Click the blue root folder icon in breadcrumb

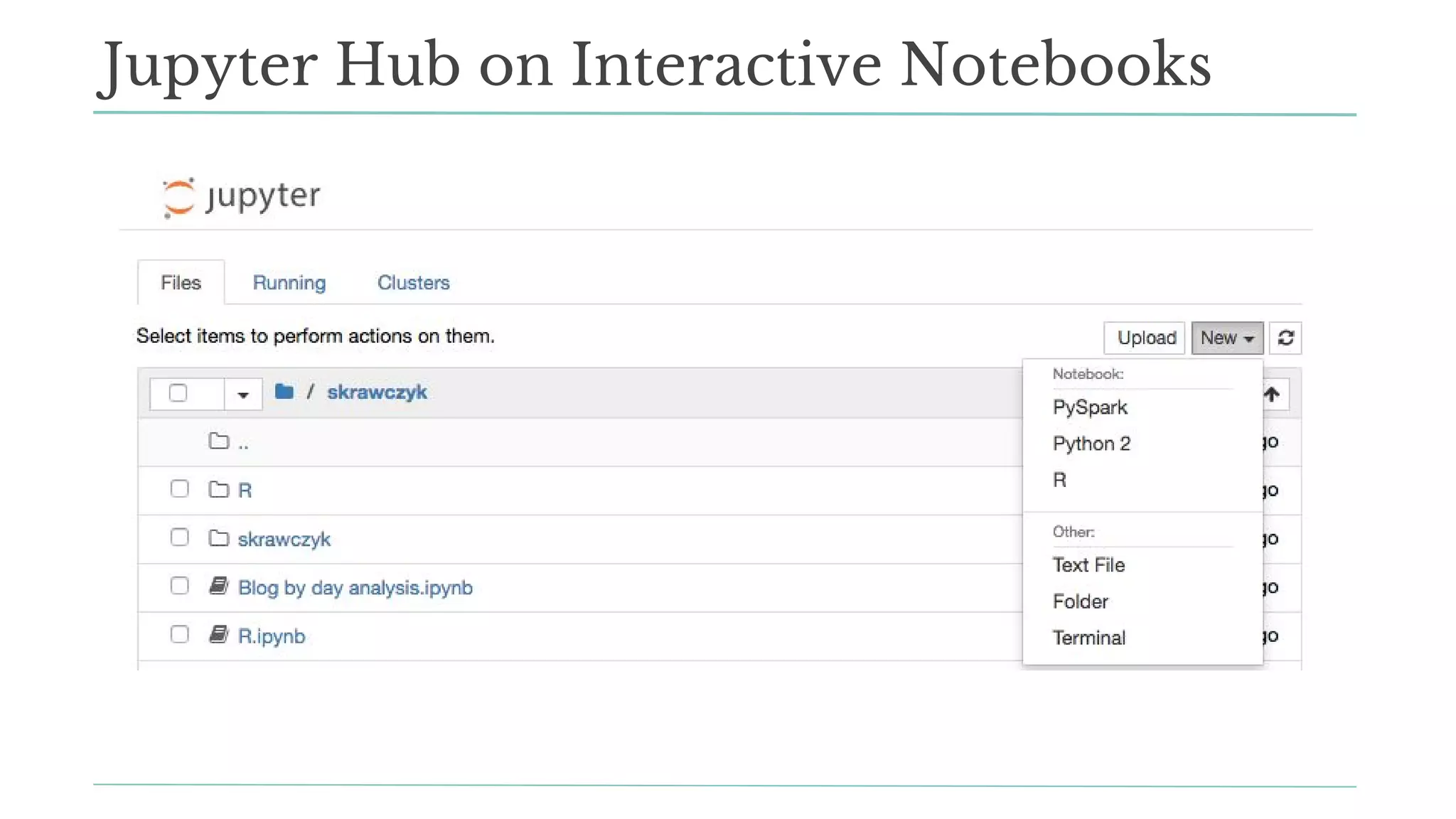point(284,392)
